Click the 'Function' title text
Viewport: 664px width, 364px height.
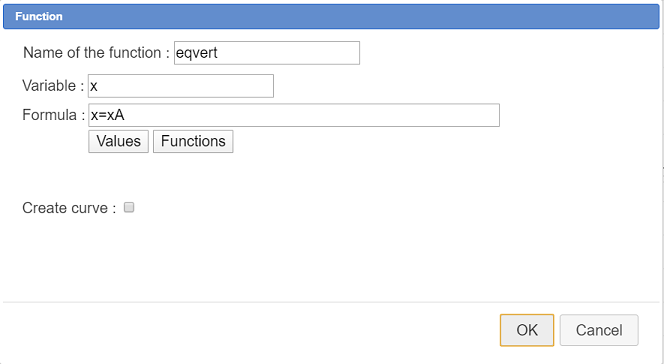39,17
